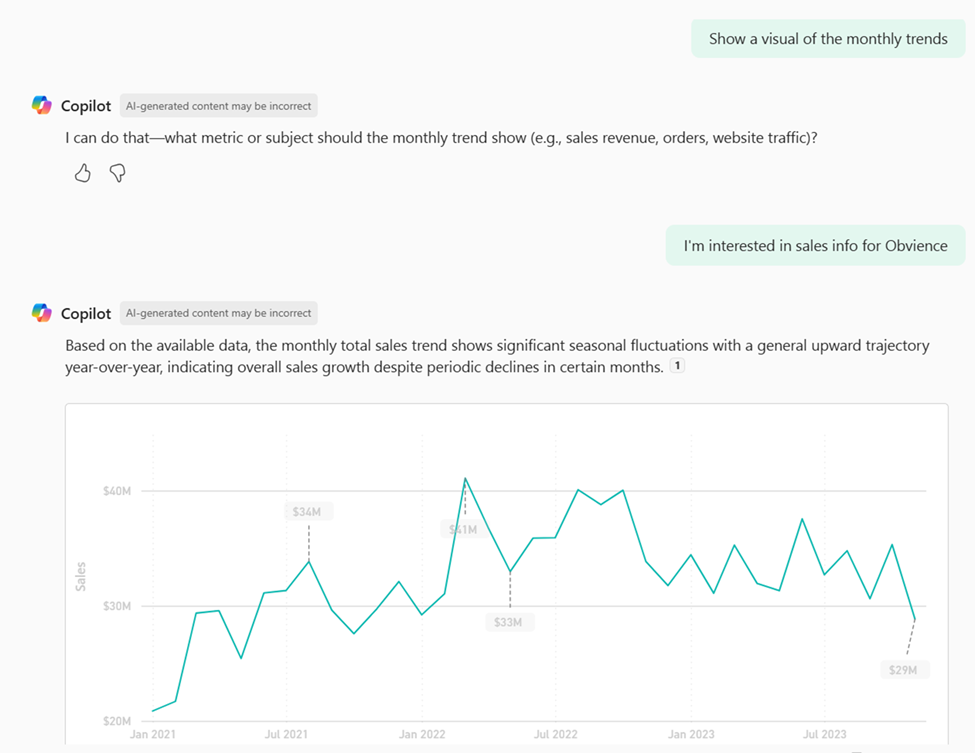Click the thumbs up feedback icon
Image resolution: width=975 pixels, height=753 pixels.
(83, 174)
